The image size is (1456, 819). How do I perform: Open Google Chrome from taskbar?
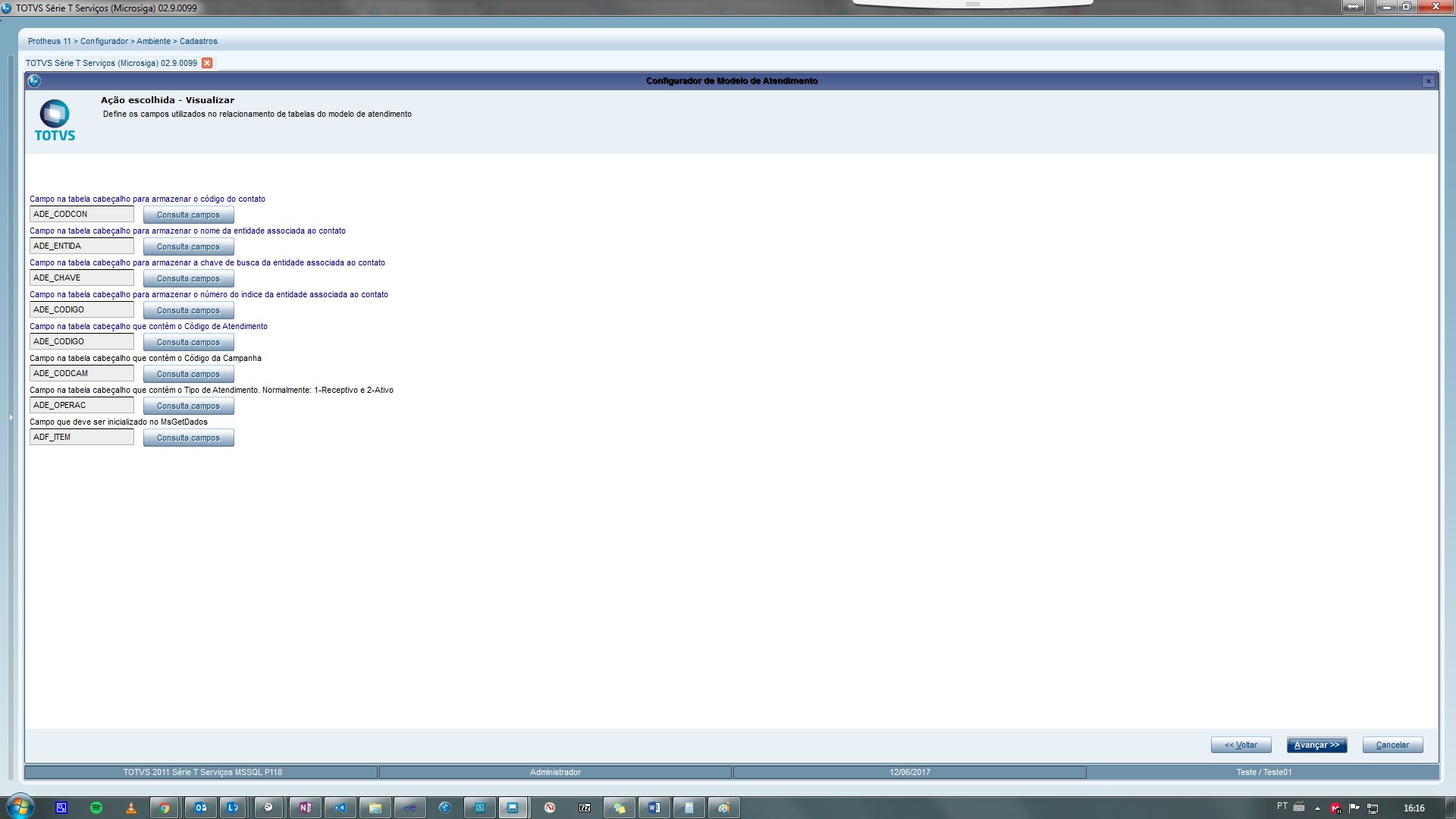click(x=165, y=808)
